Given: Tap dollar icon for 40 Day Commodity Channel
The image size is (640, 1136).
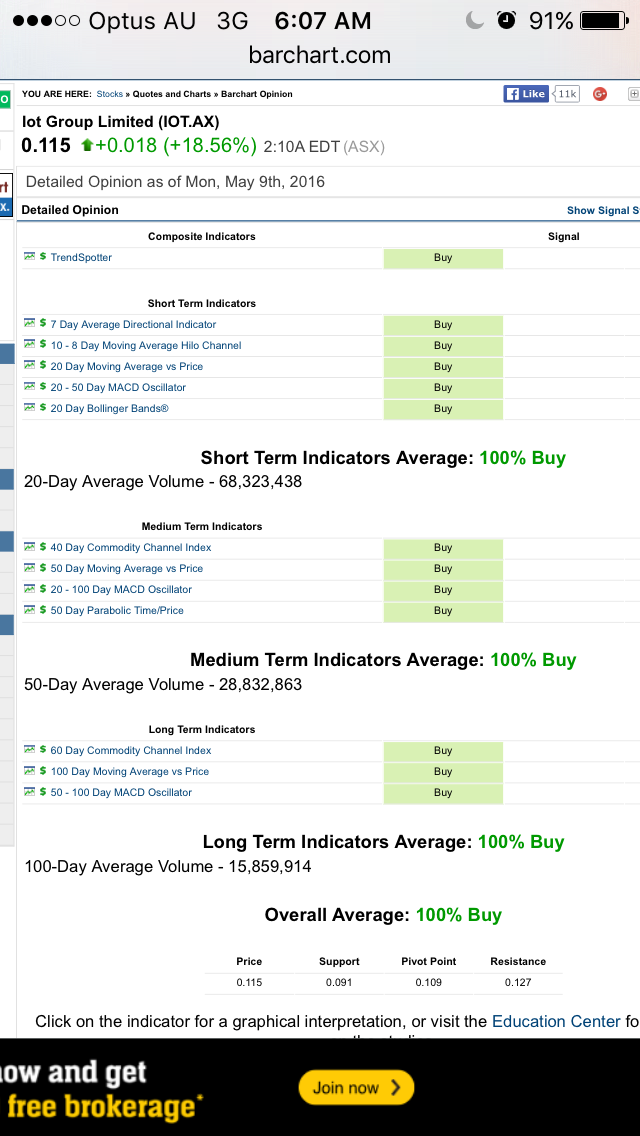Looking at the screenshot, I should (43, 547).
